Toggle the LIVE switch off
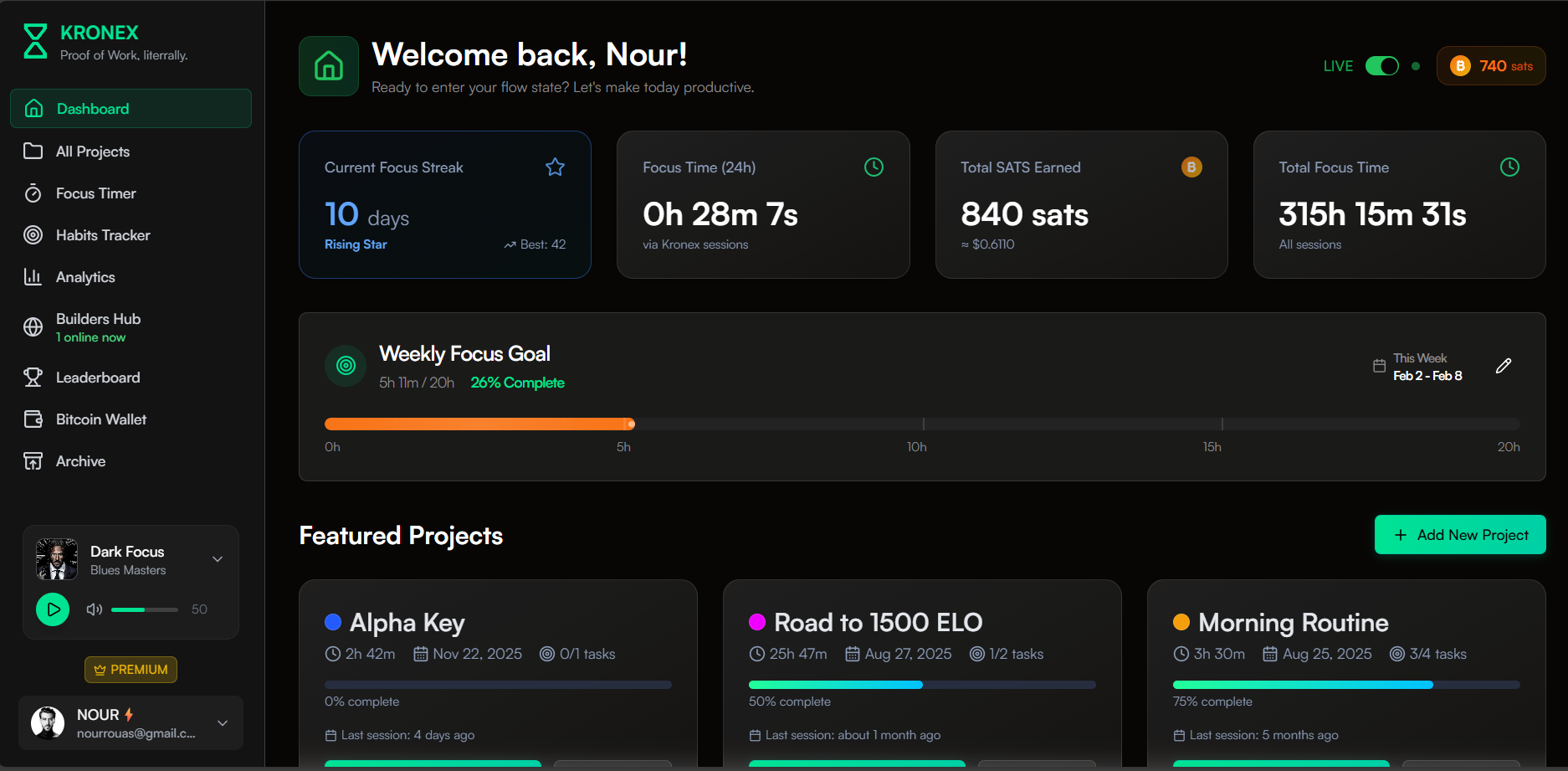1568x771 pixels. [x=1381, y=65]
